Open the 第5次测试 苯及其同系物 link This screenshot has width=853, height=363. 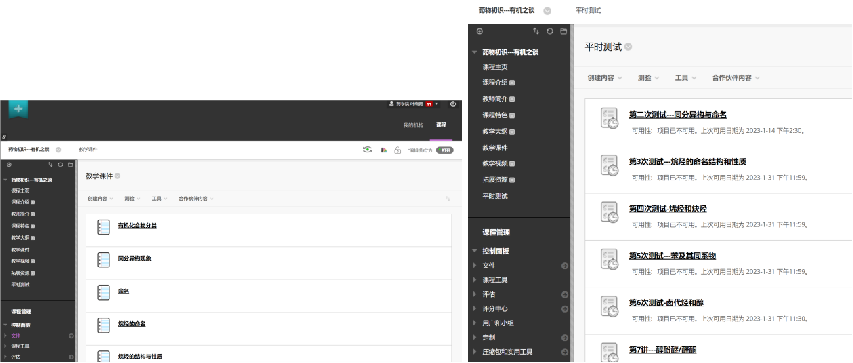point(672,256)
